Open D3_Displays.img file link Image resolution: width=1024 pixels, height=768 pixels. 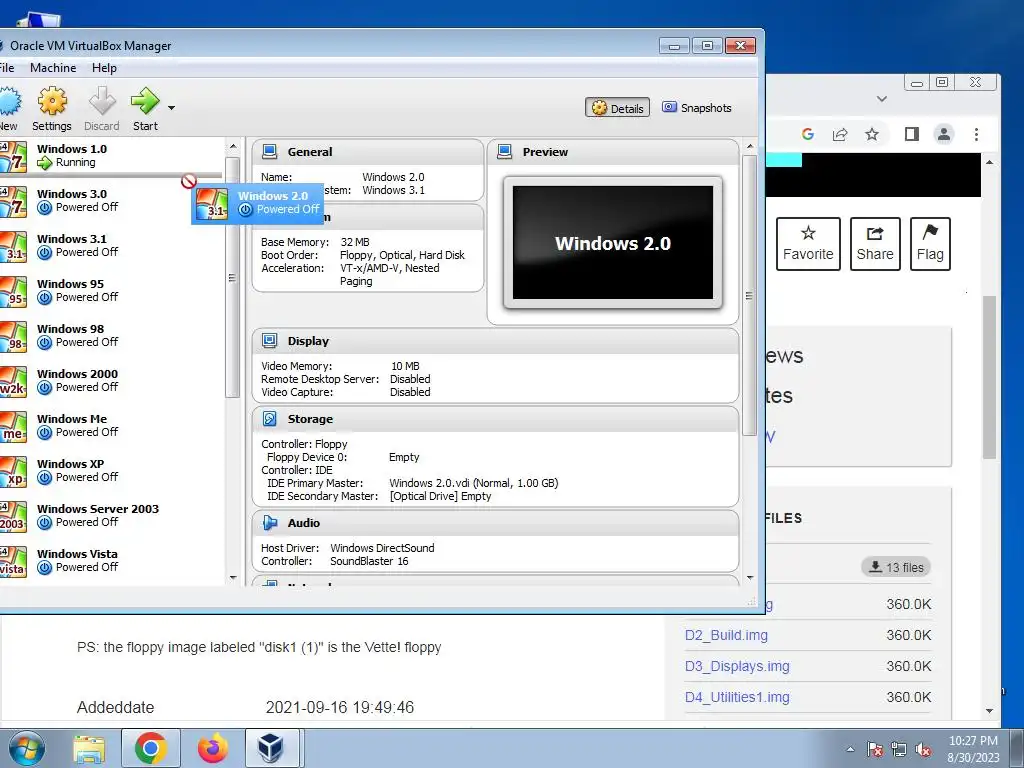(x=737, y=666)
